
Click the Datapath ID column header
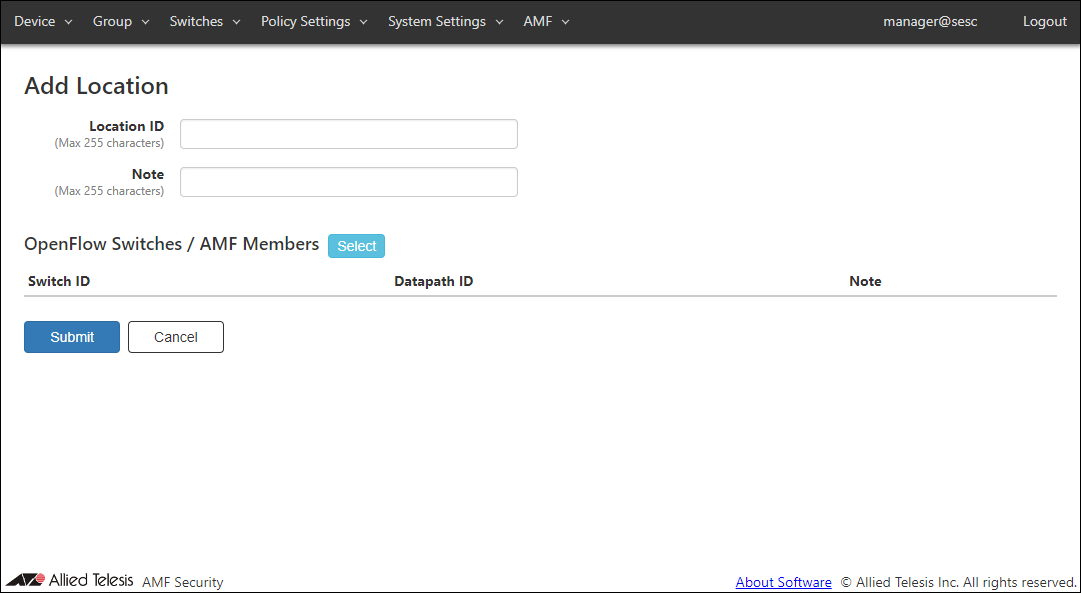433,281
